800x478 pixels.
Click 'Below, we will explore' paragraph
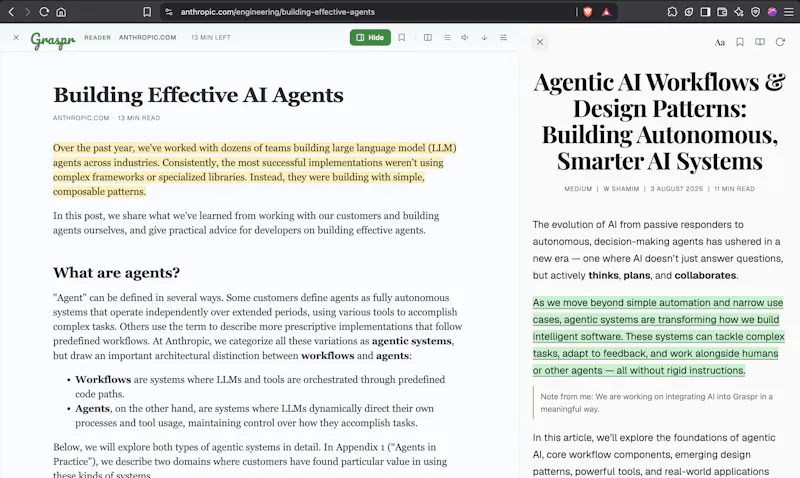point(250,461)
